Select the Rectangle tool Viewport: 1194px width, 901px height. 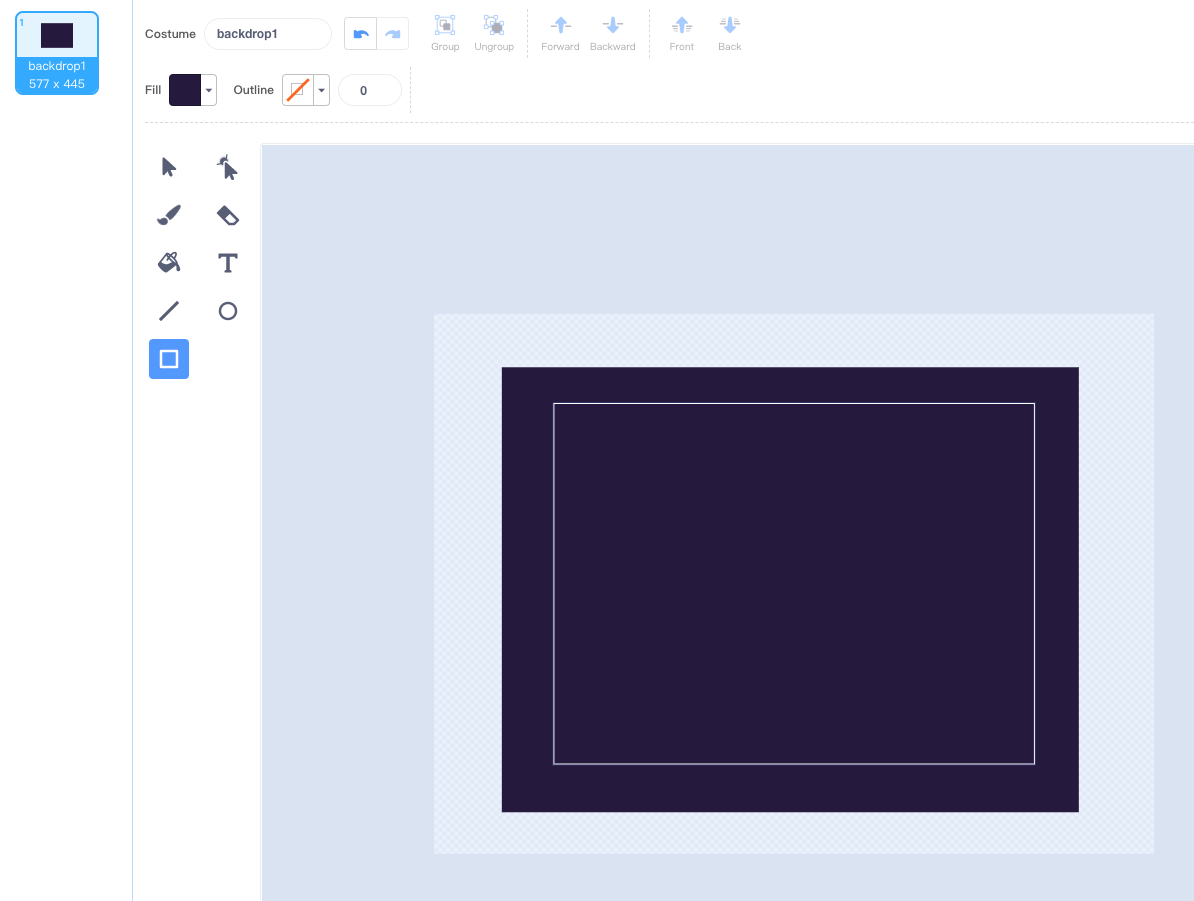(x=169, y=359)
